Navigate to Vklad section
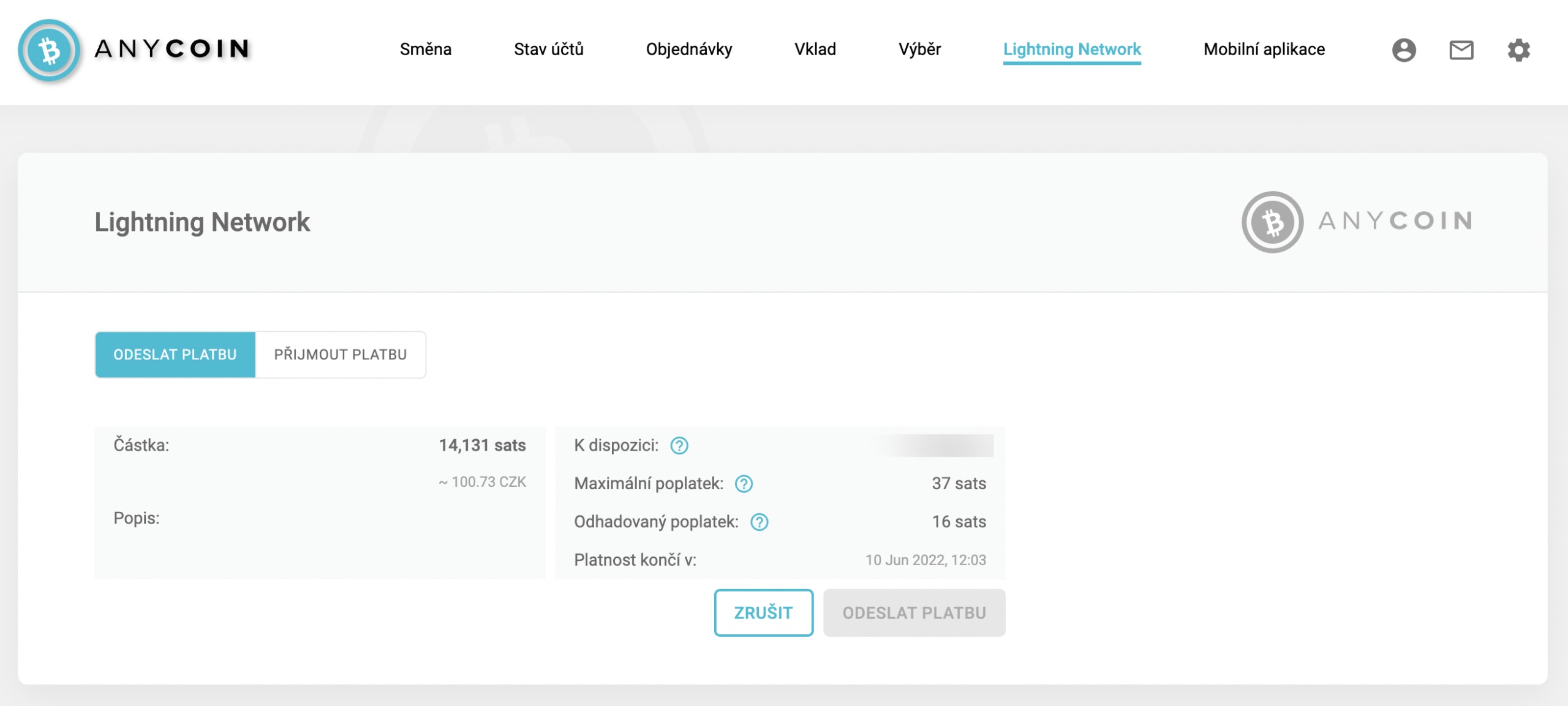Viewport: 1568px width, 706px height. pyautogui.click(x=815, y=49)
